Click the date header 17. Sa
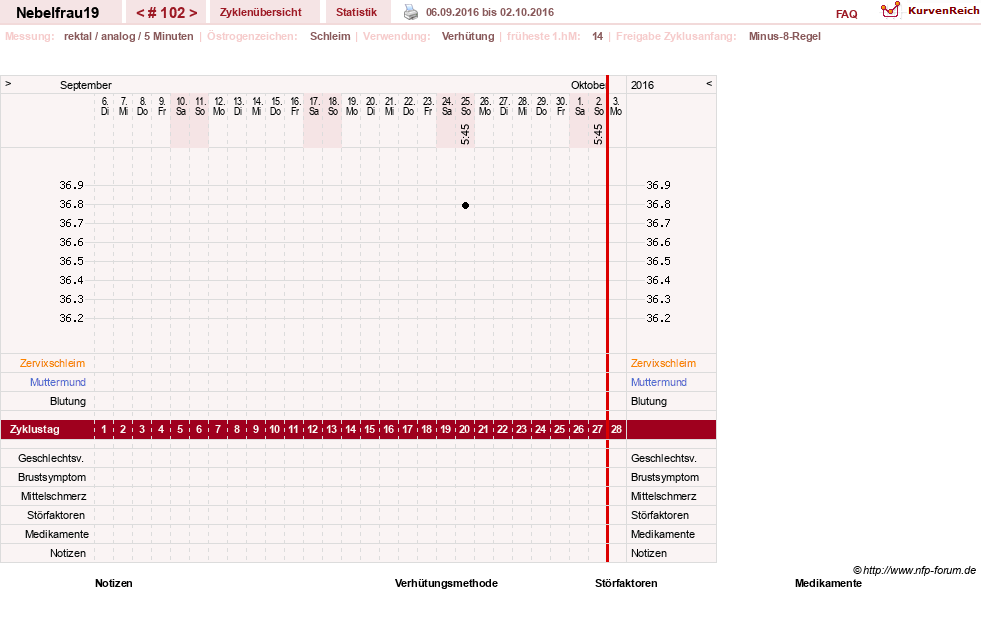This screenshot has height=642, width=981. tap(313, 106)
